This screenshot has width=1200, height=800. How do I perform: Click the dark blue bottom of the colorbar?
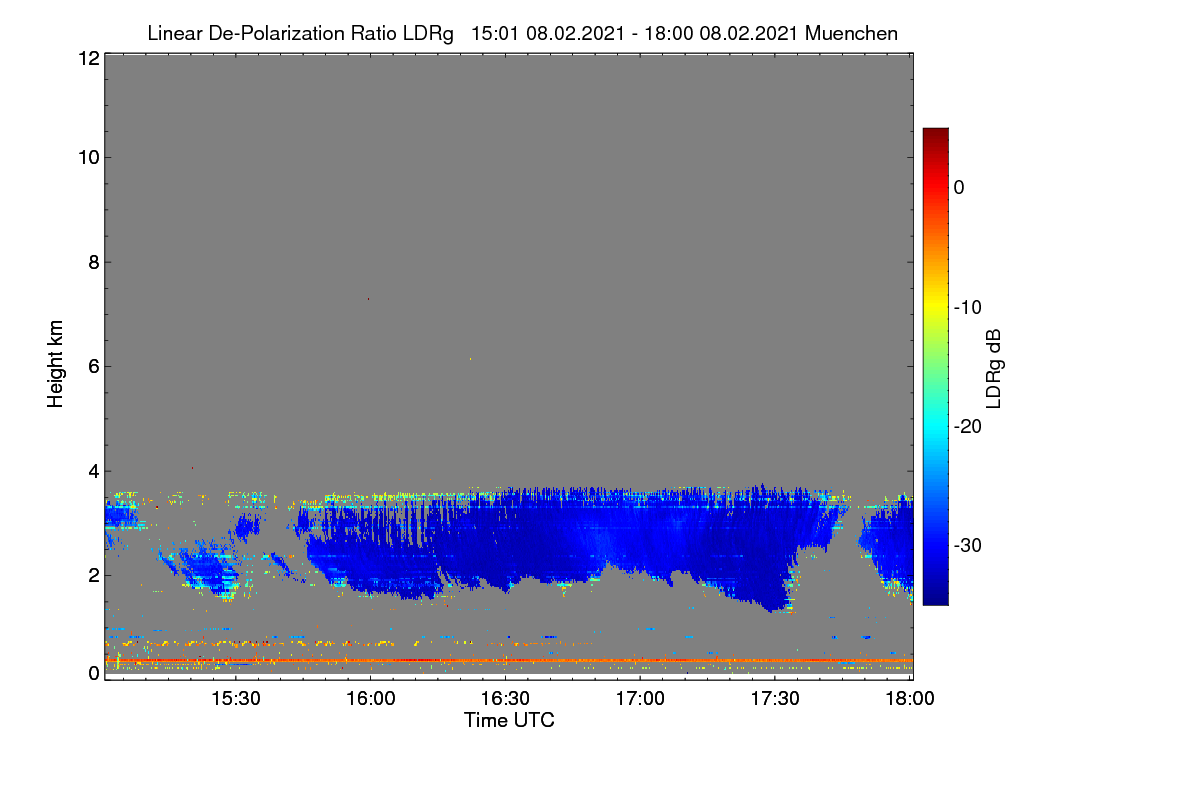pos(935,597)
